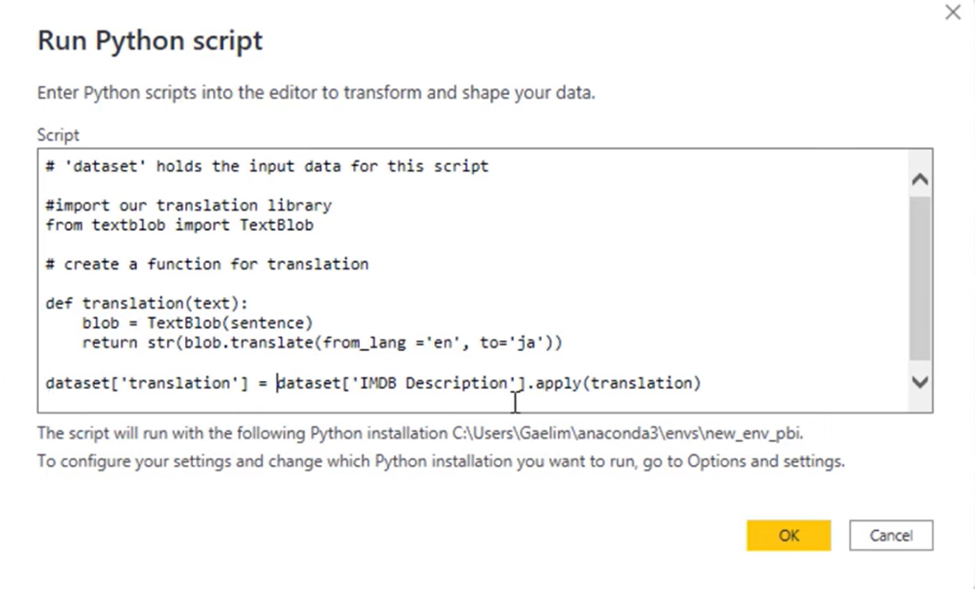The height and width of the screenshot is (589, 975).
Task: Click the "# 'dataset' holds the input data" comment
Action: pyautogui.click(x=267, y=167)
